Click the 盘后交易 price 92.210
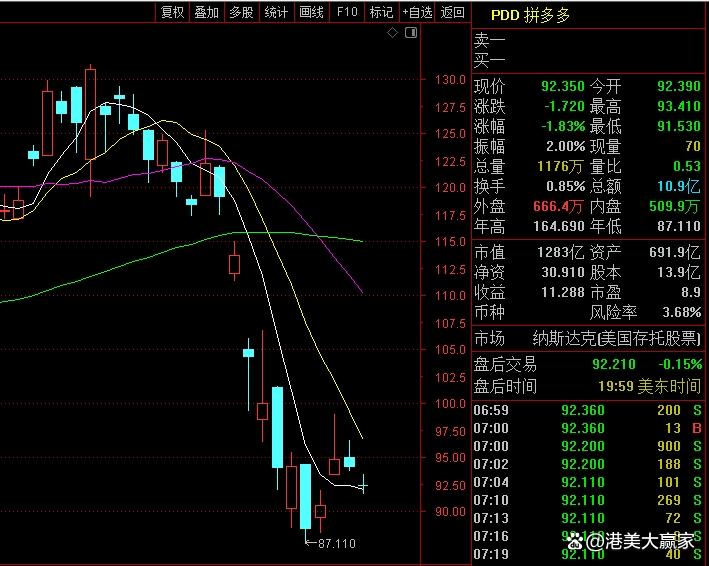The image size is (709, 566). pos(614,364)
